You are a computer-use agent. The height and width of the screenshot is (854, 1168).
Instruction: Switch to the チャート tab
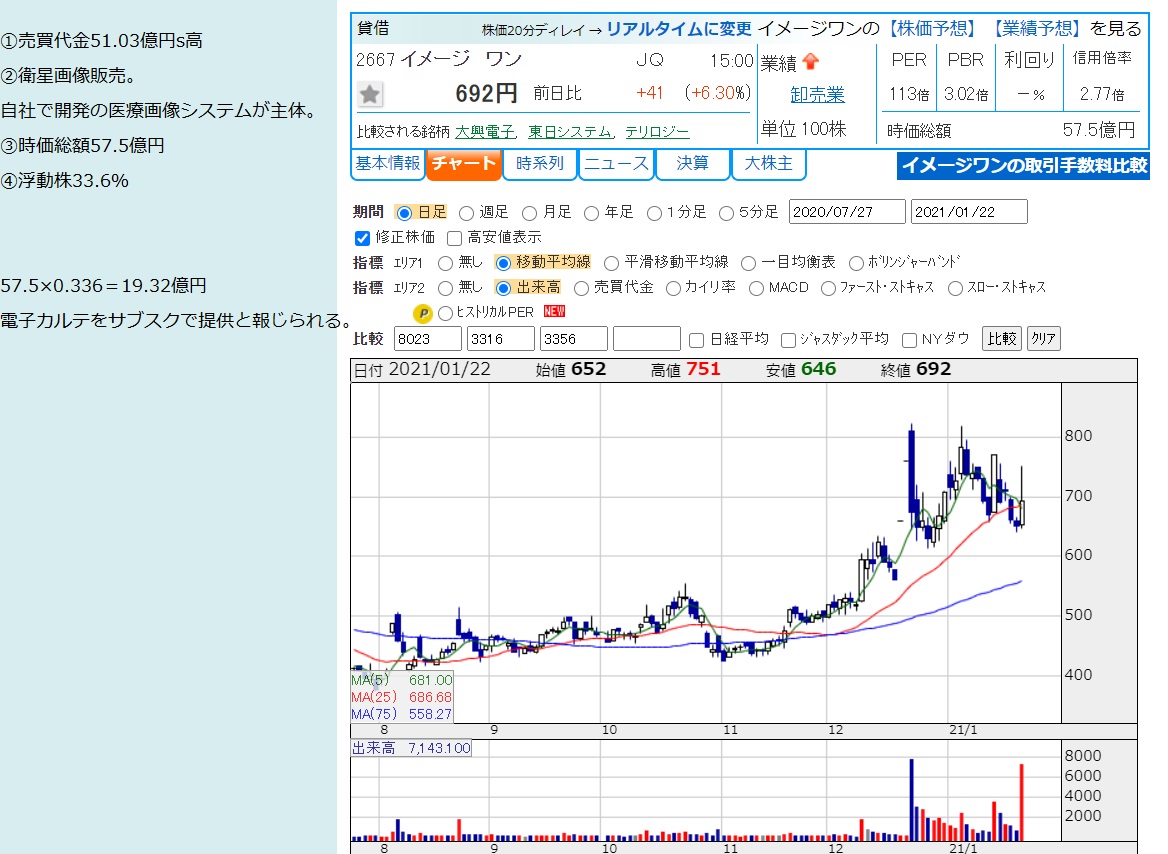point(463,164)
